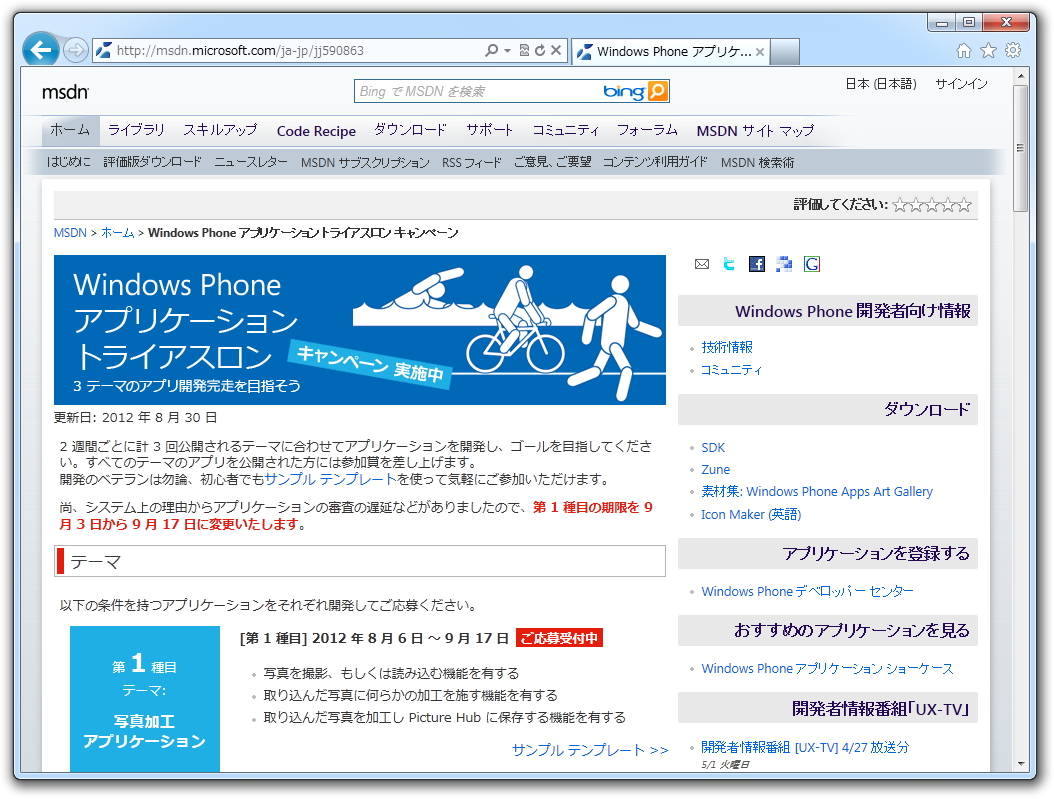This screenshot has height=799, width=1054.
Task: Open the Tools gear icon
Action: (1013, 50)
